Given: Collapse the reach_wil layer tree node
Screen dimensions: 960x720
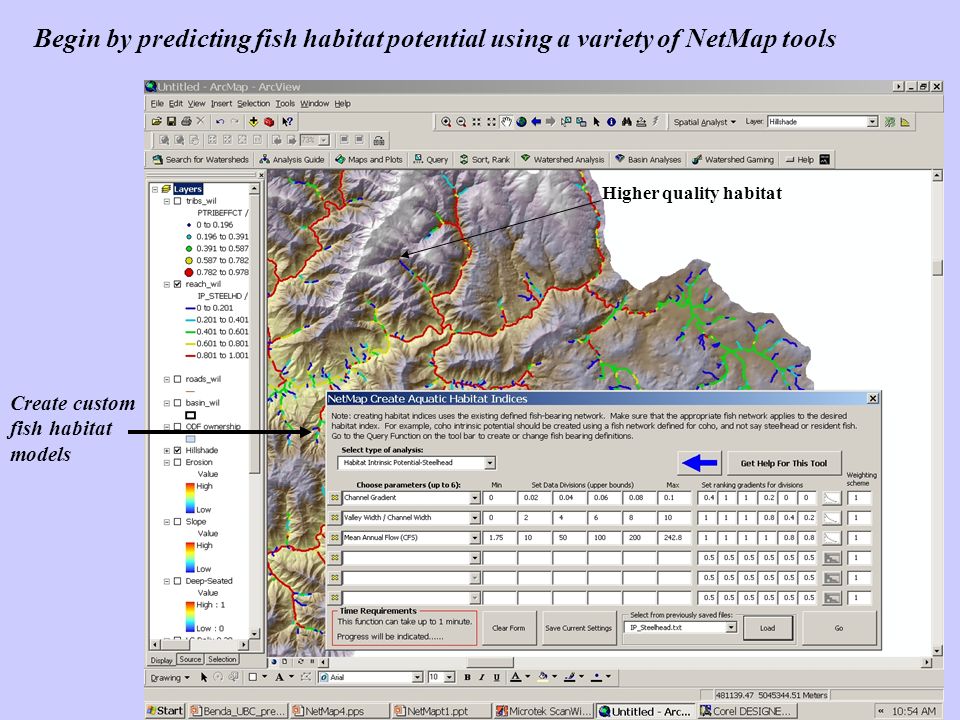Looking at the screenshot, I should (x=167, y=284).
